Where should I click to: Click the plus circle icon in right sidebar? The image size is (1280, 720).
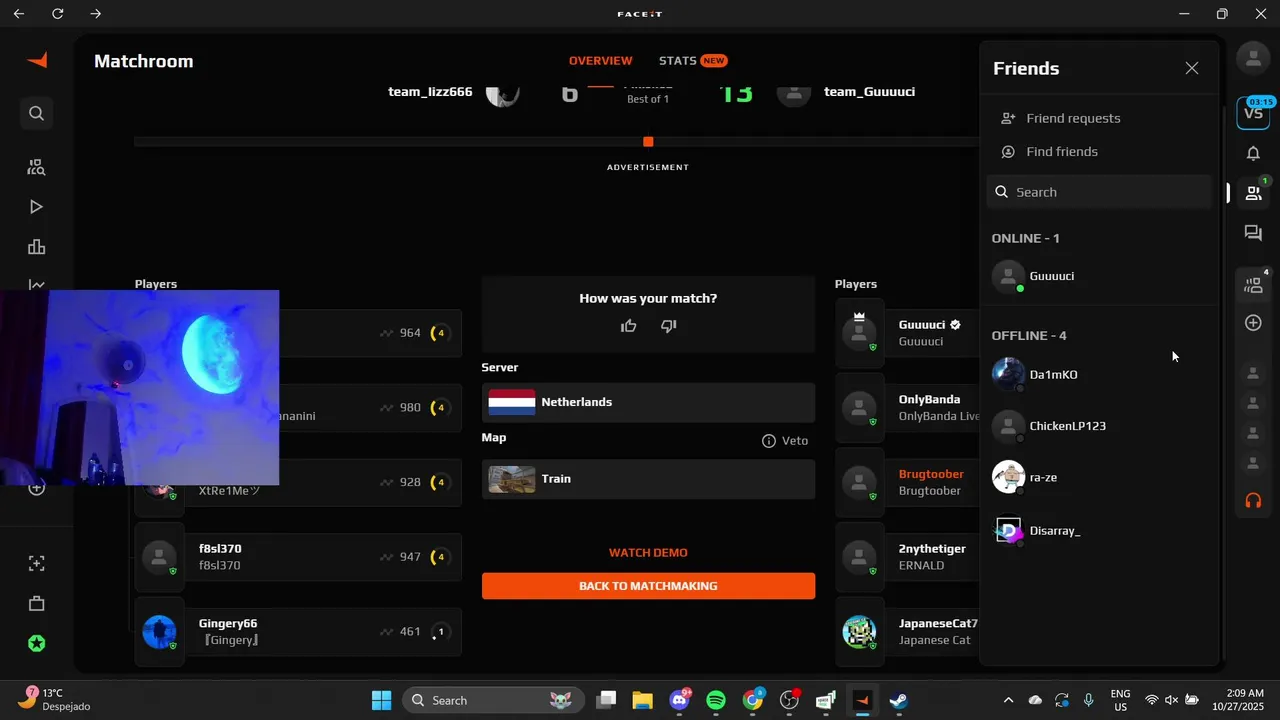(x=1253, y=323)
